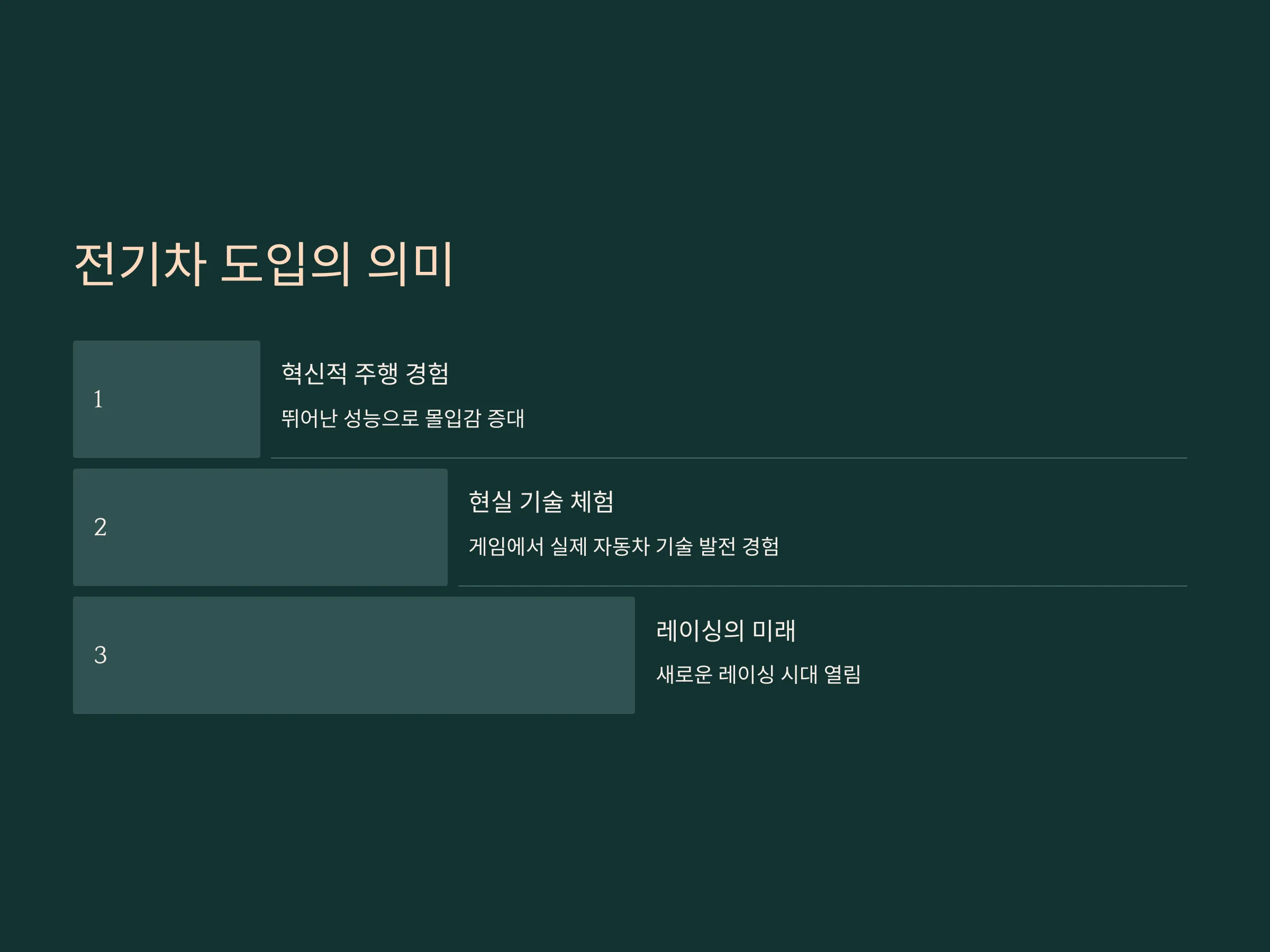Select the divider line under 뛰어난 성능으로 text
The height and width of the screenshot is (952, 1270).
click(729, 458)
